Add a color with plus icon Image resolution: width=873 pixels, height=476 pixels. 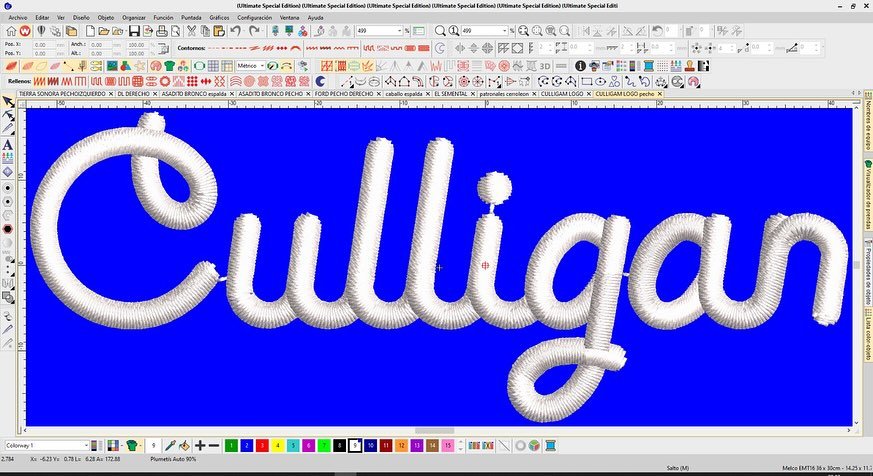tap(200, 445)
